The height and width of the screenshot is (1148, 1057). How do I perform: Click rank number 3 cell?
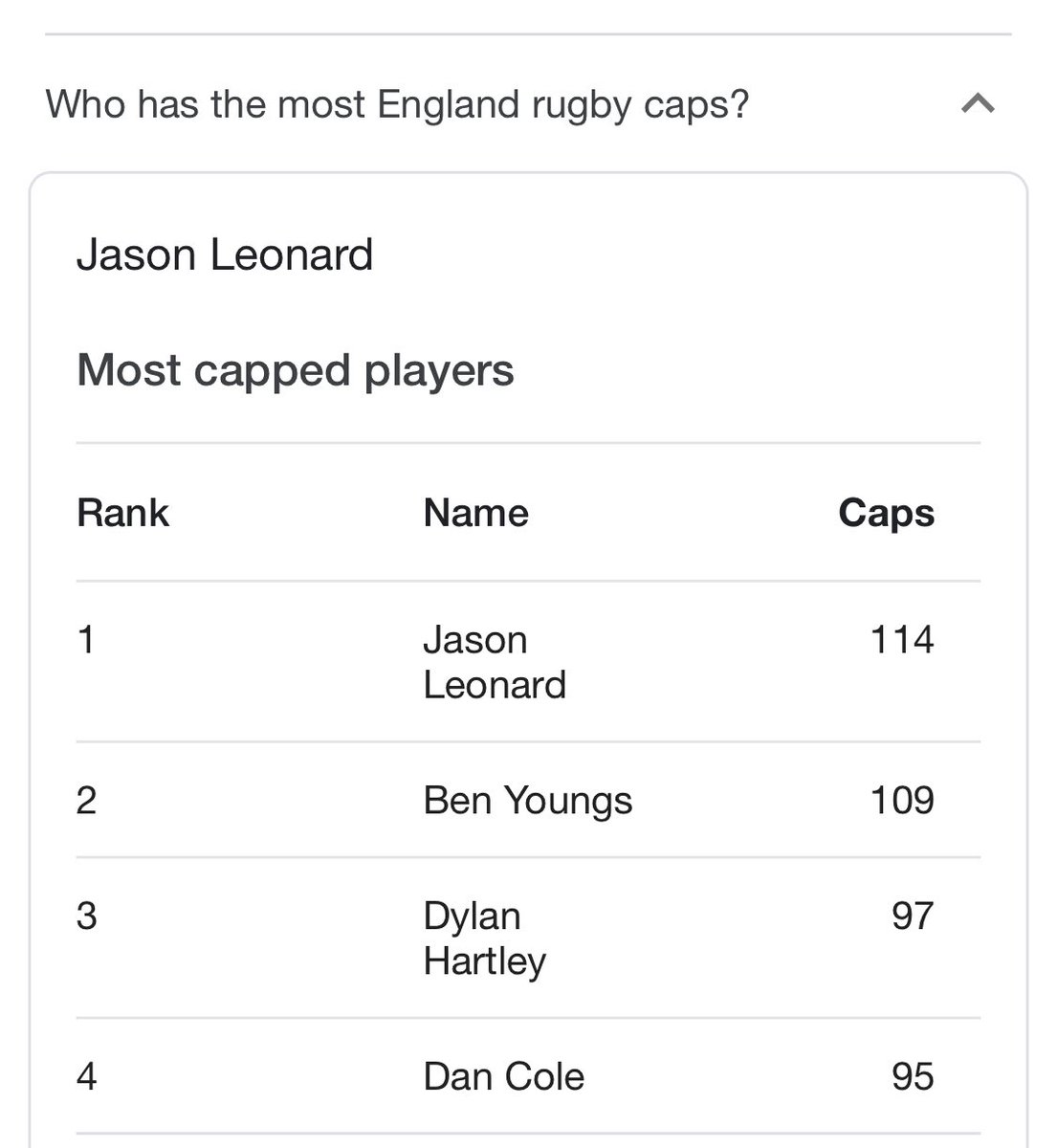click(x=86, y=916)
